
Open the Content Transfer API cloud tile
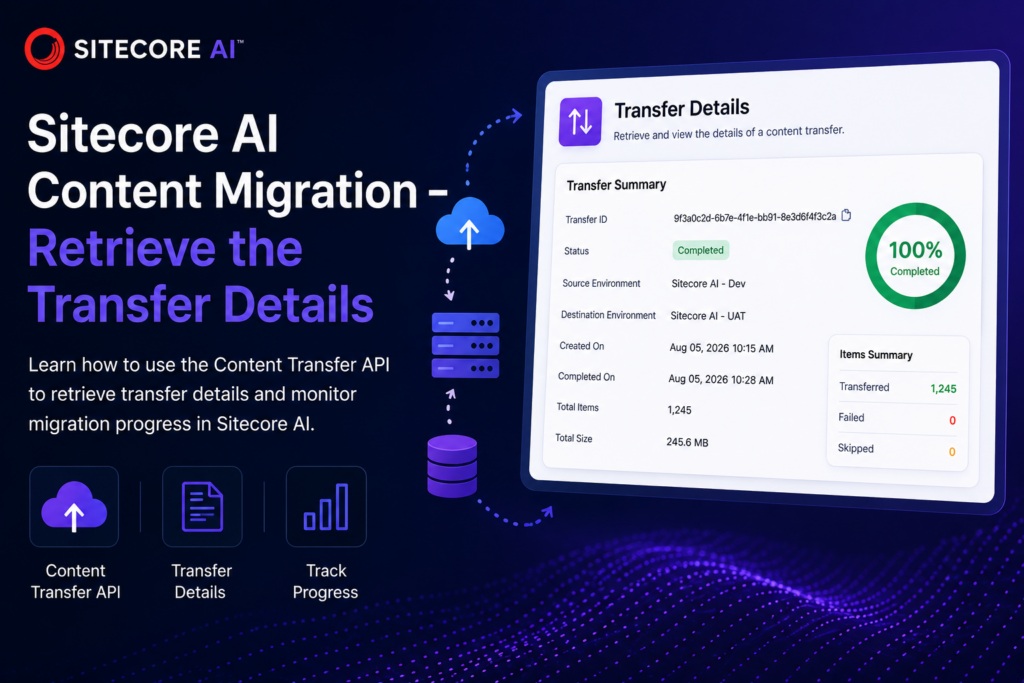coord(74,507)
